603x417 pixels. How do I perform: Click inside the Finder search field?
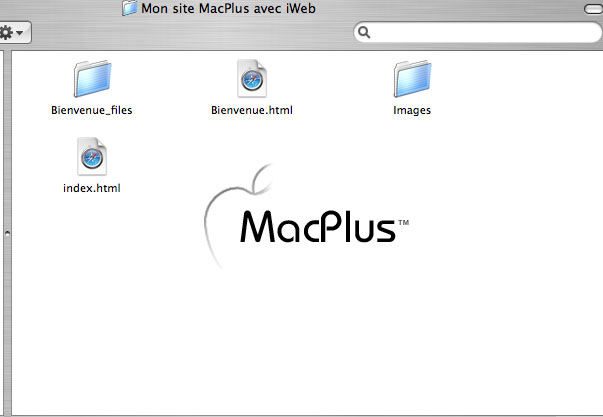pos(478,32)
